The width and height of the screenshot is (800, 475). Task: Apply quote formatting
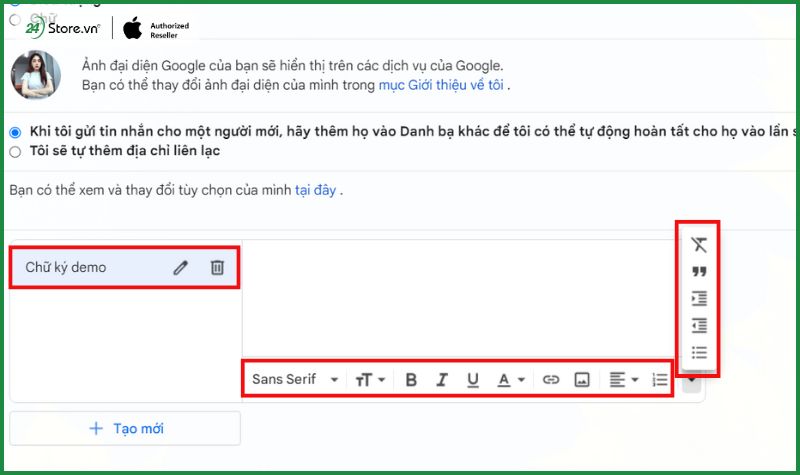pos(699,271)
